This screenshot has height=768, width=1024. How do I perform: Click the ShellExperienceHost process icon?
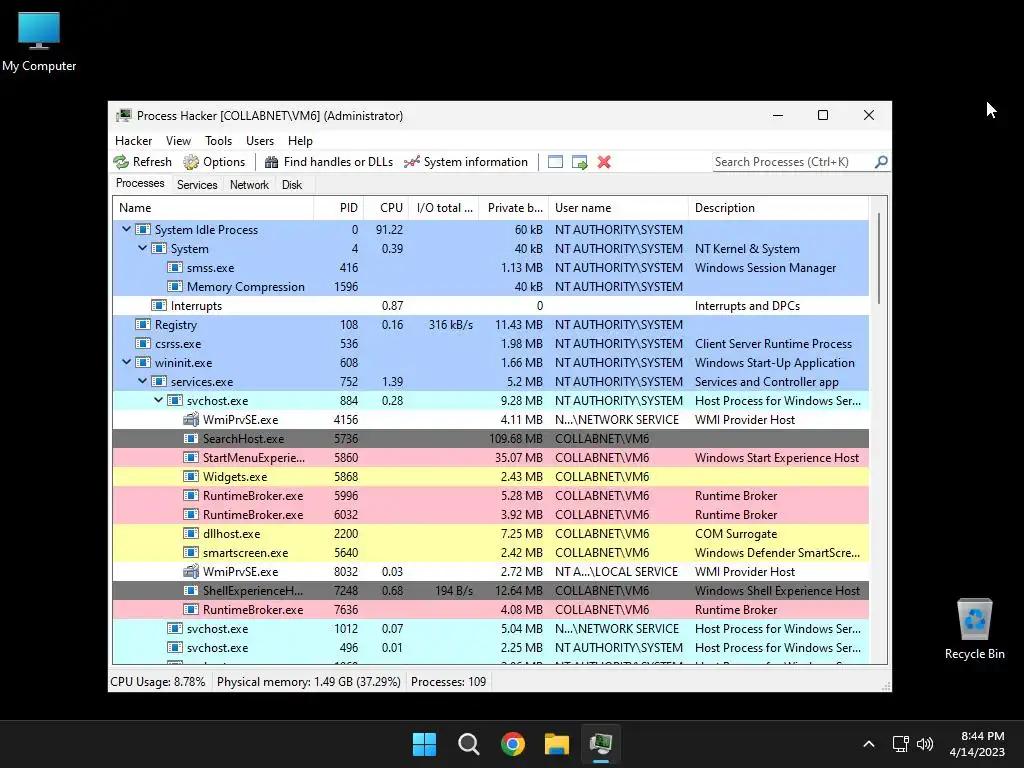coord(191,590)
